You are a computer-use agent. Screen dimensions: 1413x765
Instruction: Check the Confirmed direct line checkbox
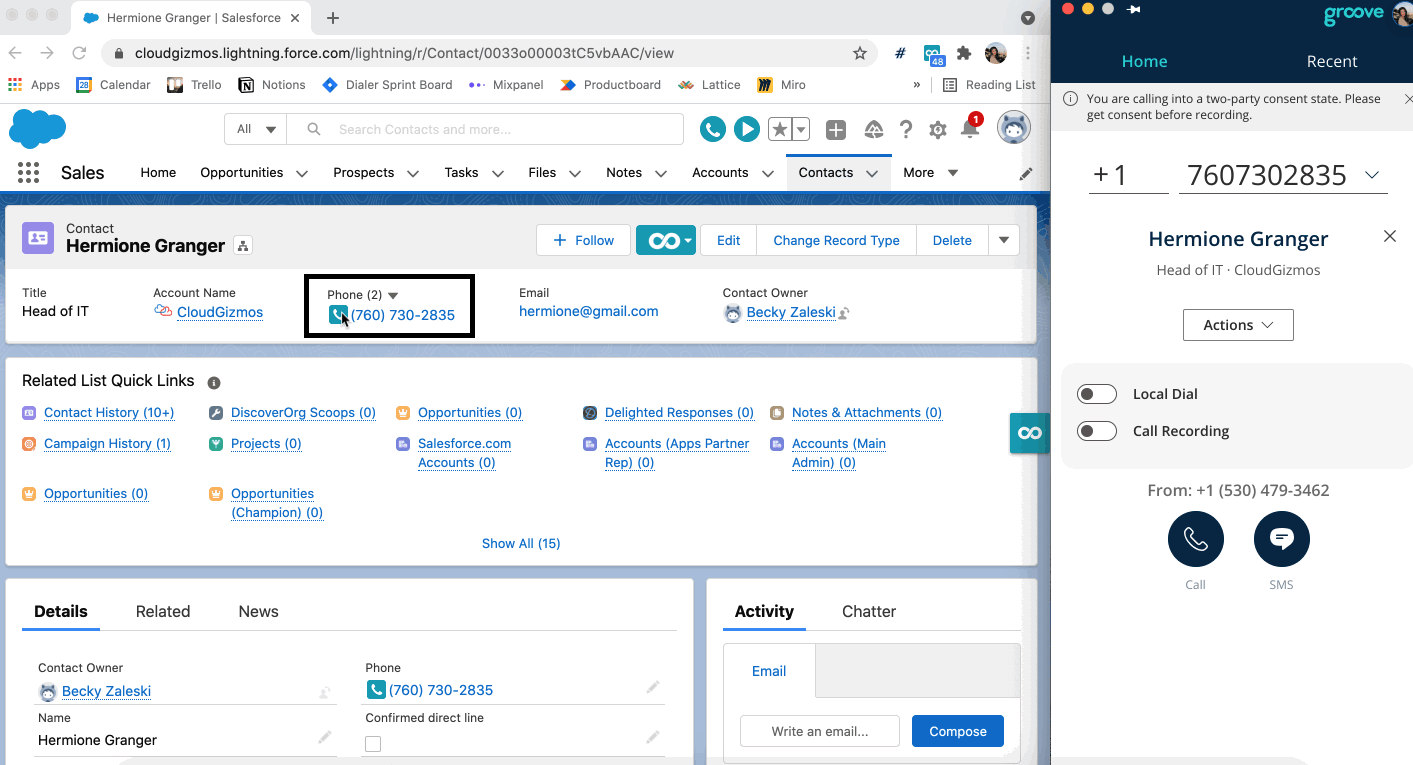click(373, 744)
